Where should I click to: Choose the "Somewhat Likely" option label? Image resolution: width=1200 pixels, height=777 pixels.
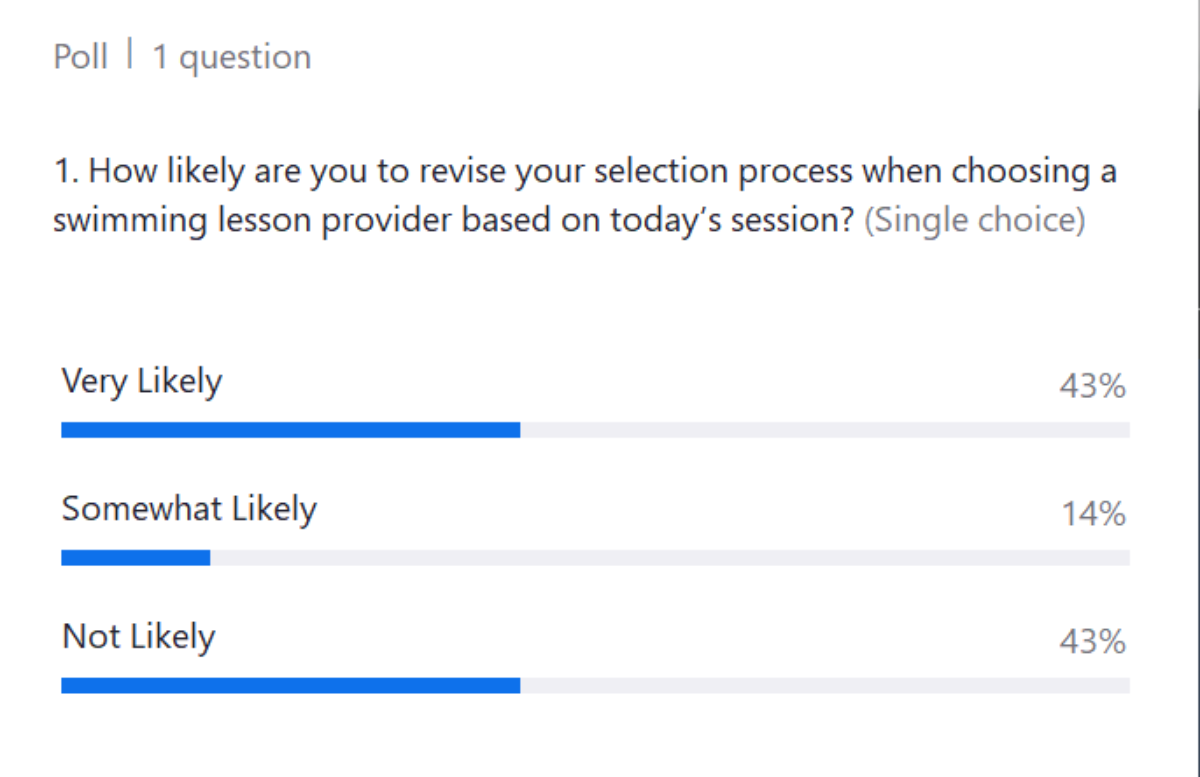click(189, 509)
